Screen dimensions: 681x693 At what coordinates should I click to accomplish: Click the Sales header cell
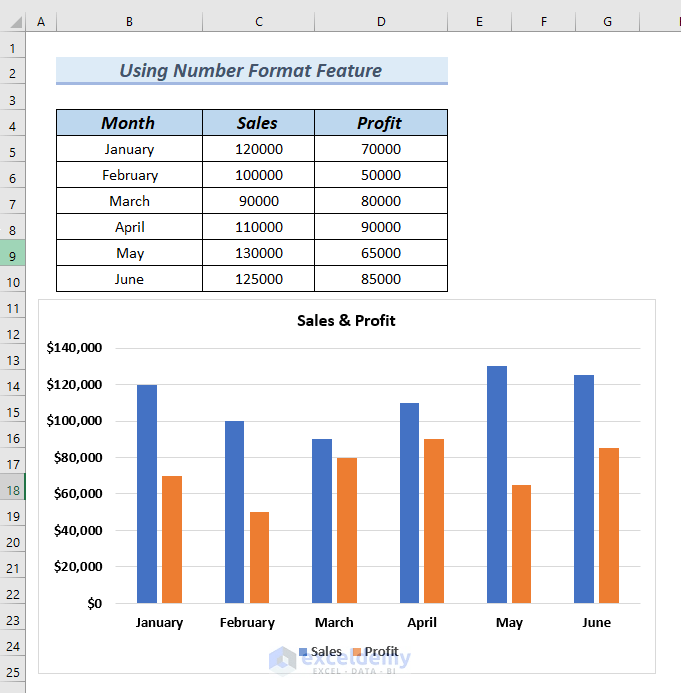tap(259, 123)
